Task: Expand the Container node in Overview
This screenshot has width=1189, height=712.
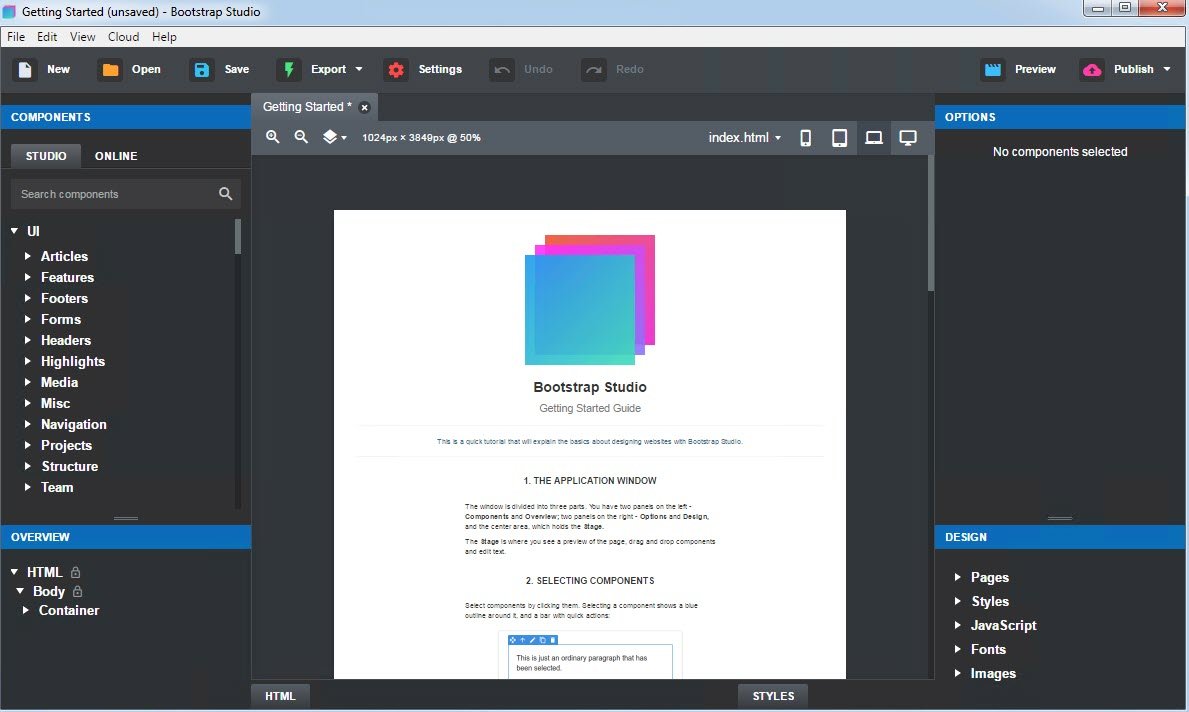Action: click(26, 610)
